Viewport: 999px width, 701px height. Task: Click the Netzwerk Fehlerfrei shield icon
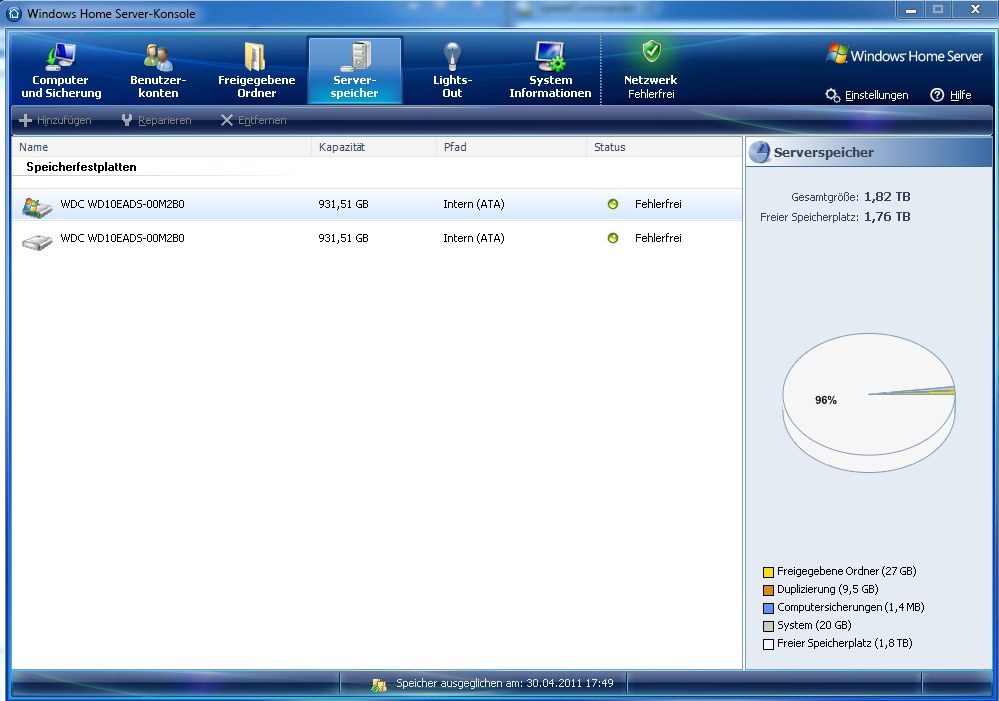pyautogui.click(x=651, y=52)
